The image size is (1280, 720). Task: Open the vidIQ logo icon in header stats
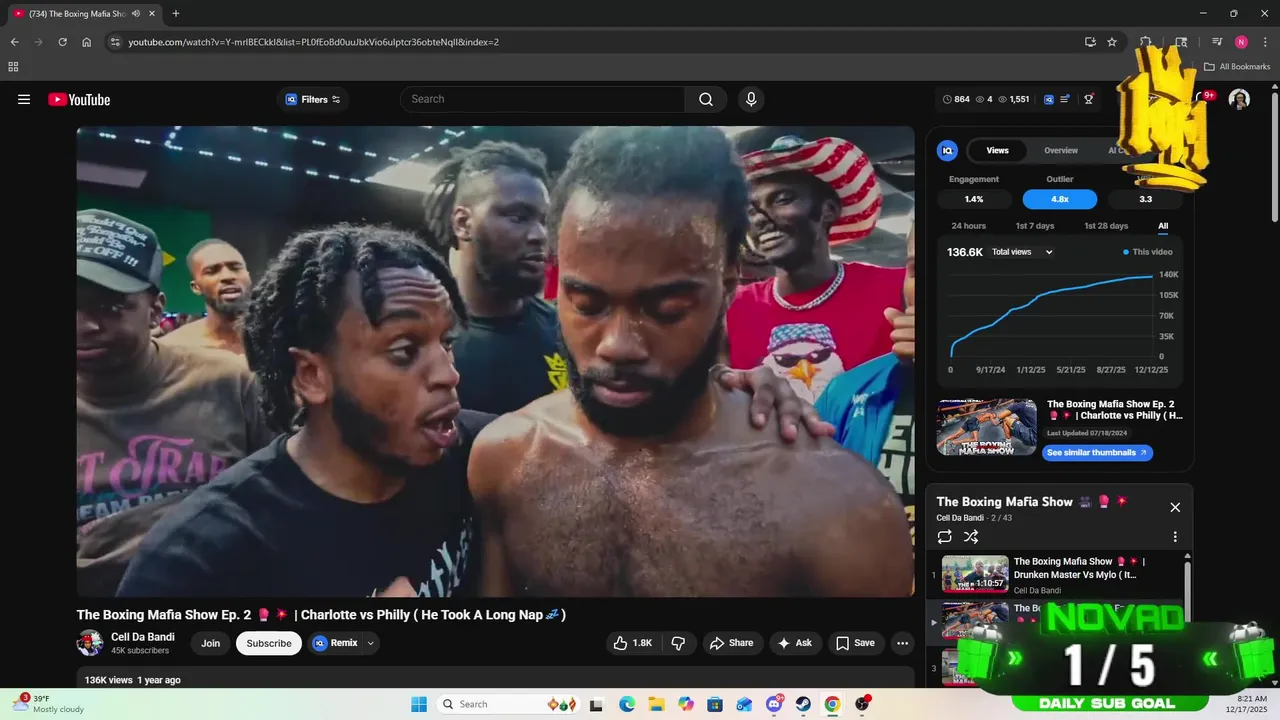(x=1048, y=99)
